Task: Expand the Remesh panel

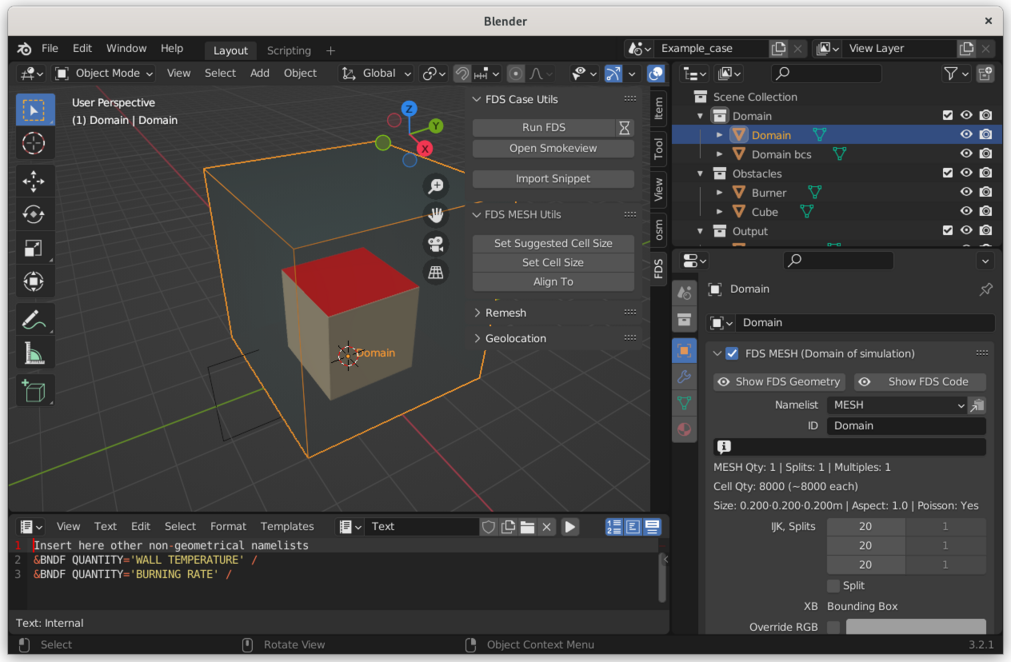Action: tap(477, 313)
